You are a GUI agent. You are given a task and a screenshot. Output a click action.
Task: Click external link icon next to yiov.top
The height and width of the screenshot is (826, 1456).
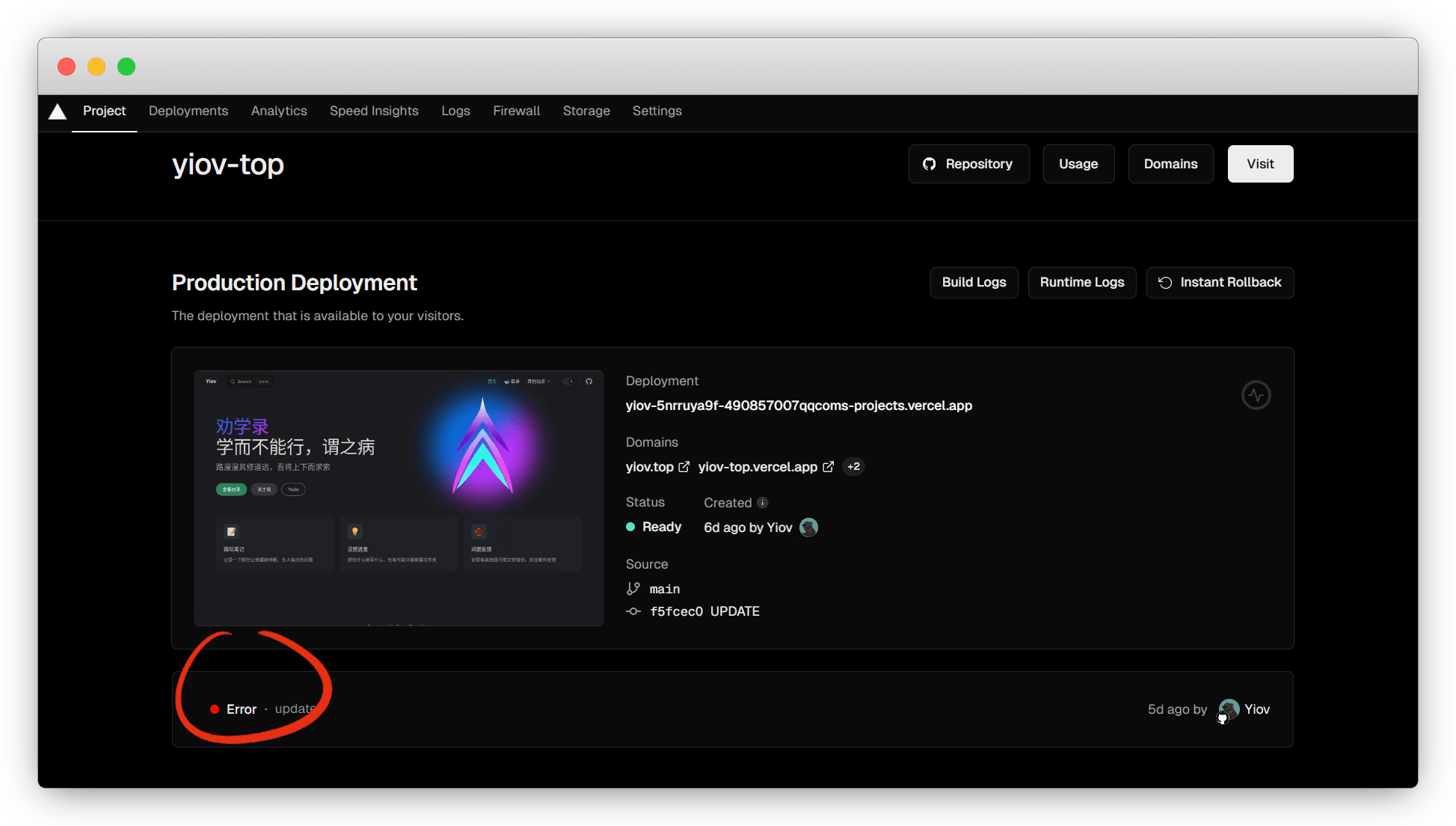point(684,467)
